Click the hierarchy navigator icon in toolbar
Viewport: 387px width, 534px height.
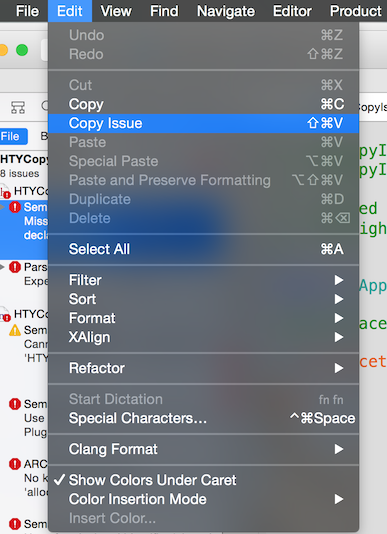18,107
